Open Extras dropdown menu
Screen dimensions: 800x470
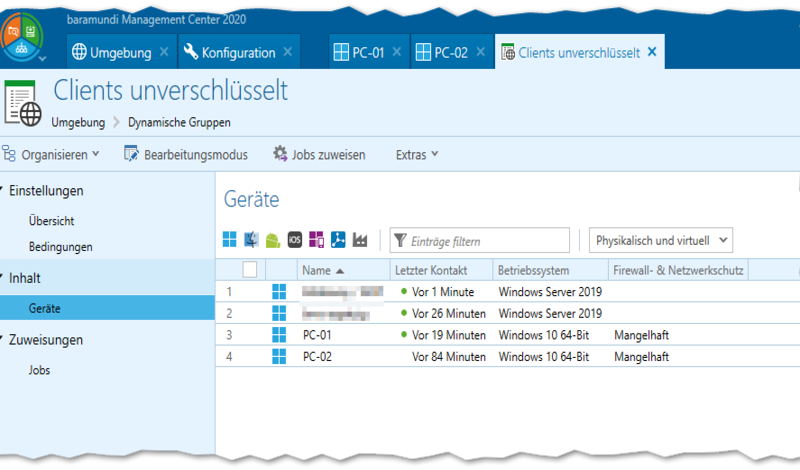point(417,154)
